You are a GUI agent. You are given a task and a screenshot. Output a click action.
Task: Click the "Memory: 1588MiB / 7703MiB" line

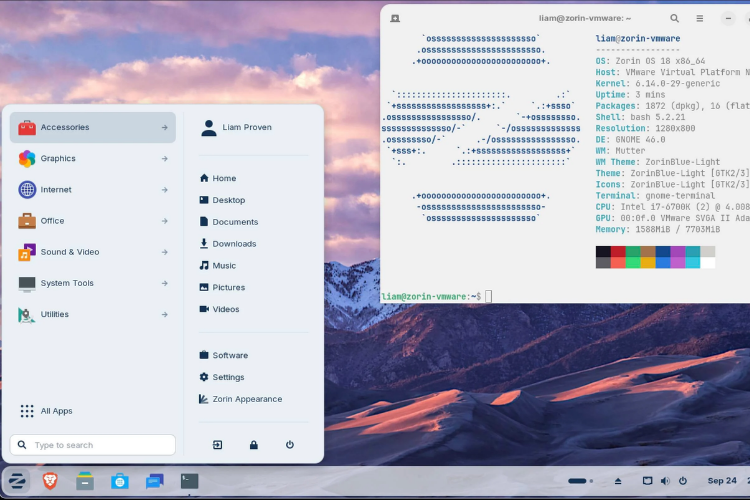click(x=658, y=230)
